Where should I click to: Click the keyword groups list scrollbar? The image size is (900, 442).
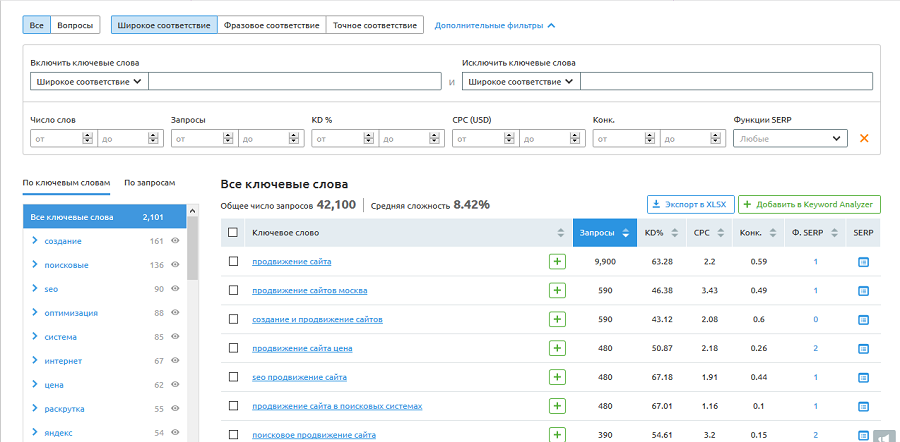193,247
